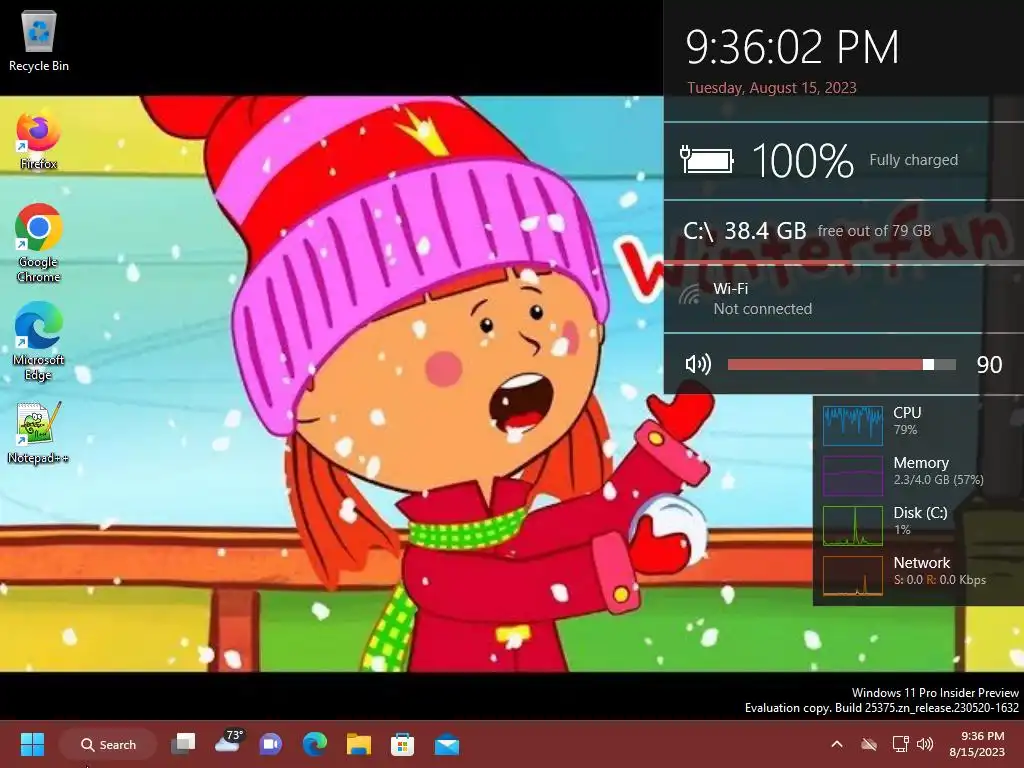
Task: Open the weather widget showing 73°
Action: (x=229, y=742)
